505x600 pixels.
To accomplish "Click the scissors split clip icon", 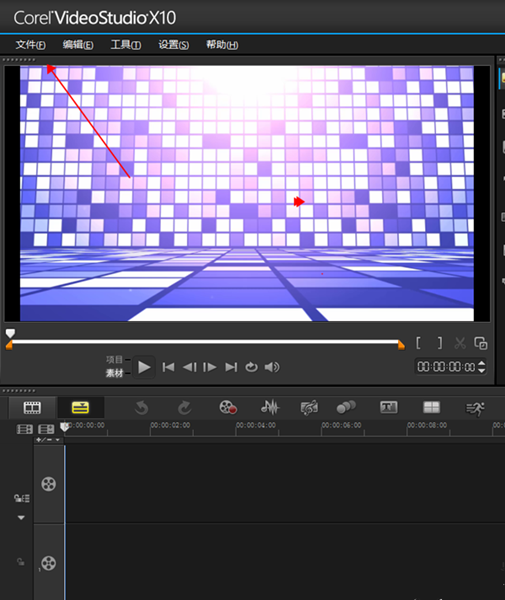I will pos(460,343).
